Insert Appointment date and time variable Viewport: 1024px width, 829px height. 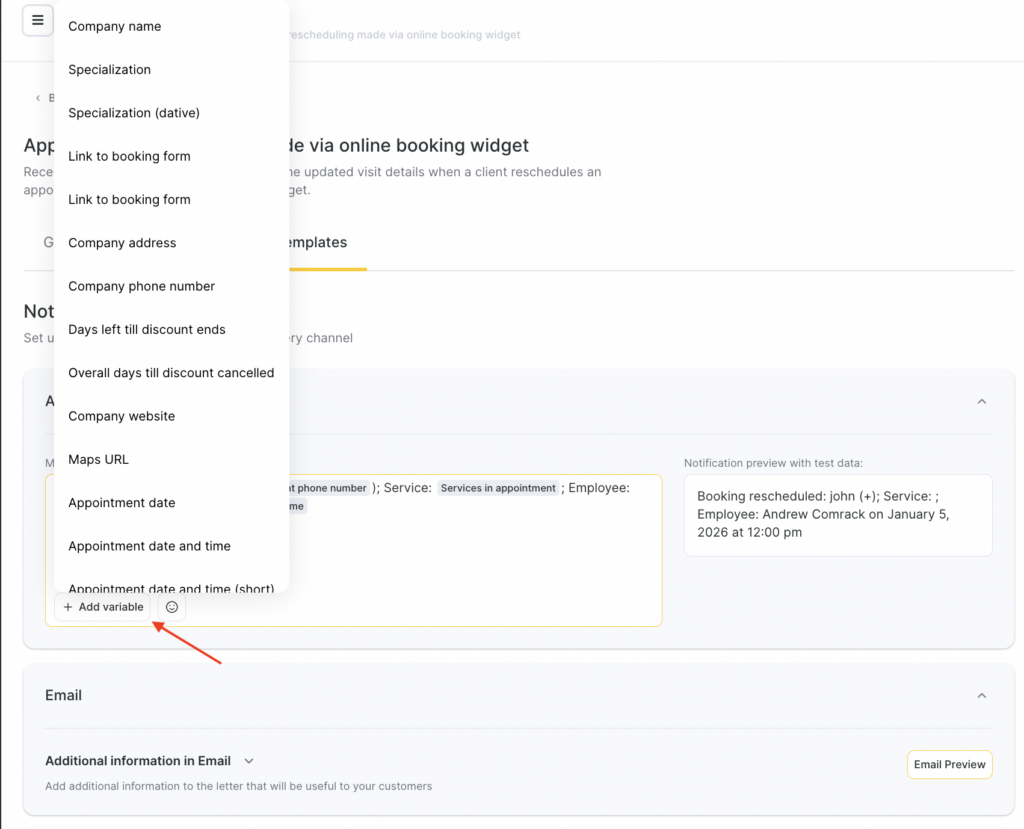tap(150, 546)
